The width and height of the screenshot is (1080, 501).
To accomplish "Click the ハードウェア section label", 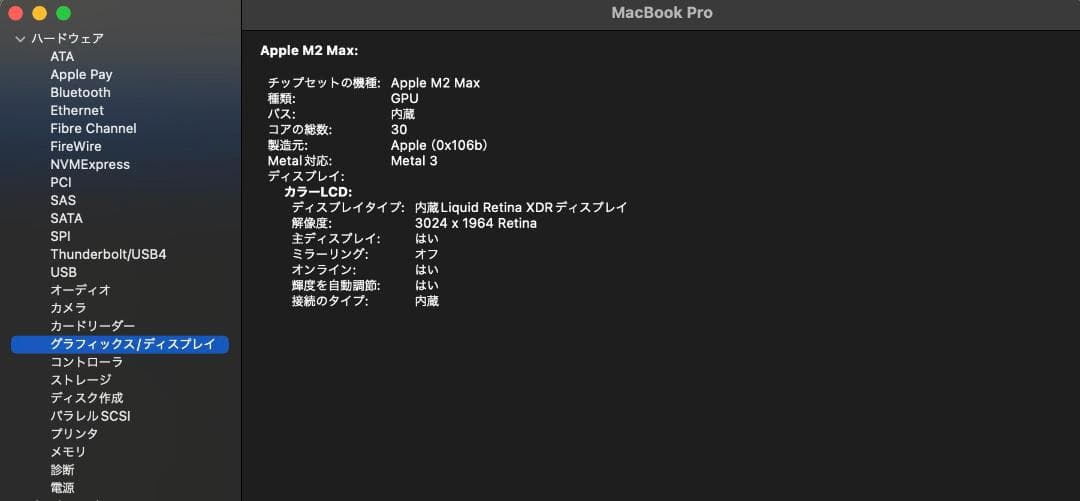I will click(68, 39).
